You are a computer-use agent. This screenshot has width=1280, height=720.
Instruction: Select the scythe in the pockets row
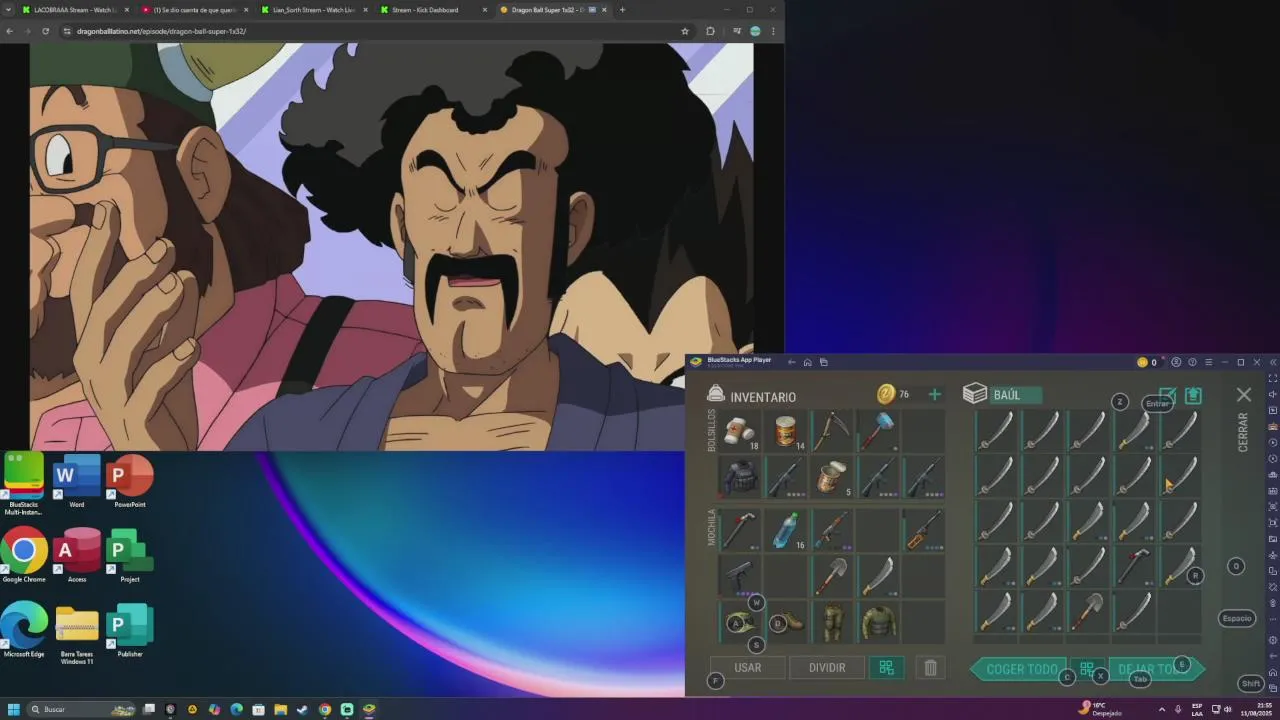tap(832, 431)
